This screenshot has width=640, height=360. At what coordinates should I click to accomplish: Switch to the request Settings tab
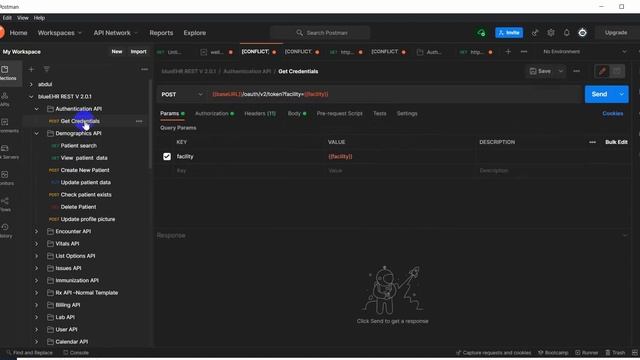[407, 113]
